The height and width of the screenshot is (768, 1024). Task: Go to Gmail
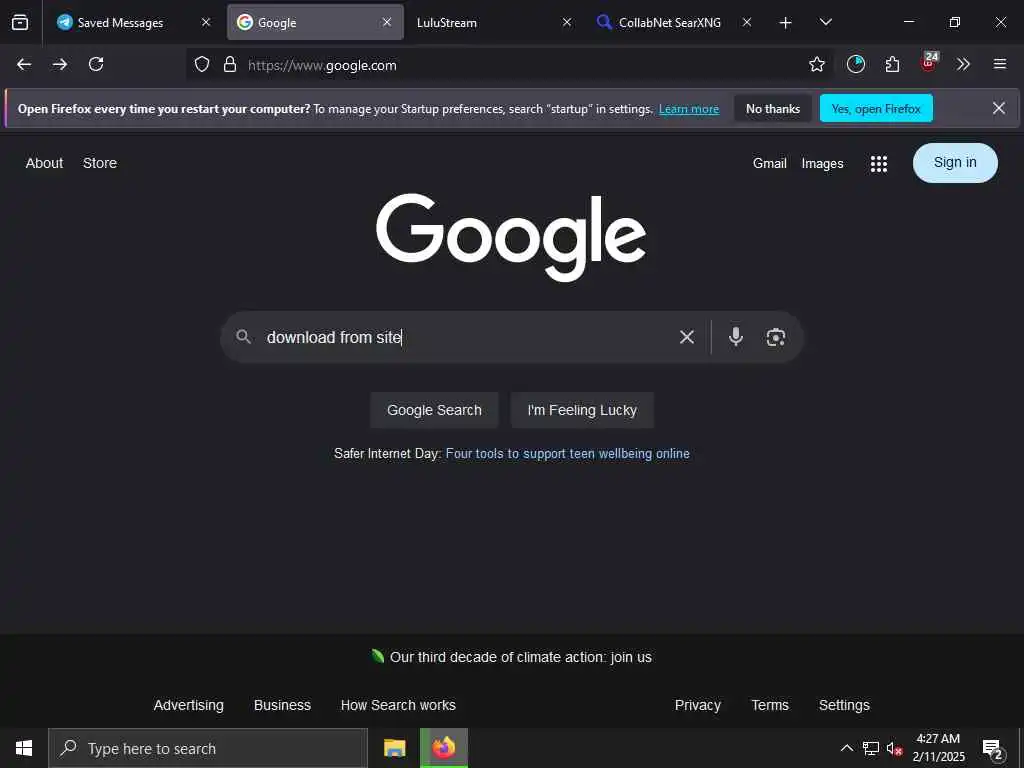769,163
